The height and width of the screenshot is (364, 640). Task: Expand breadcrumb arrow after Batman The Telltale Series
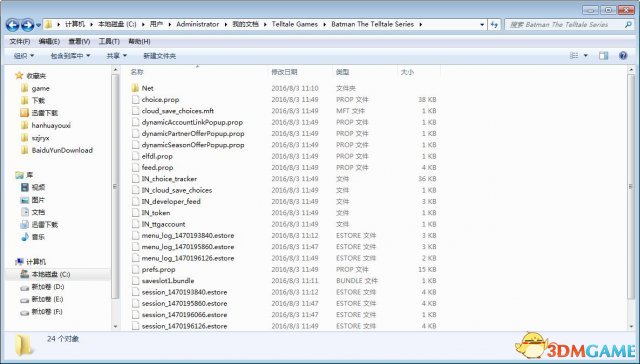[420, 24]
